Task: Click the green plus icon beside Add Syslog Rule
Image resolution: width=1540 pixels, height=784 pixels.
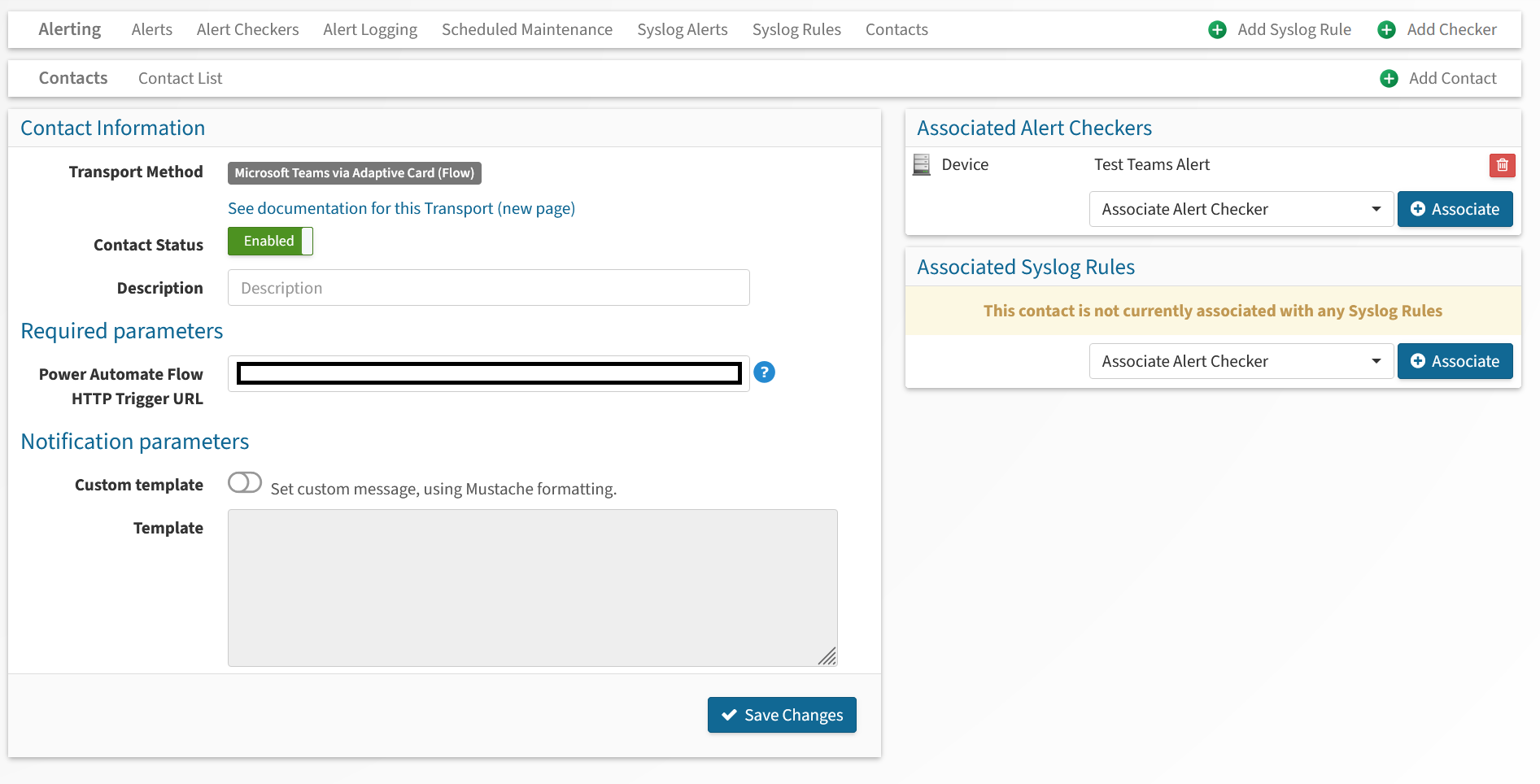Action: click(1217, 30)
